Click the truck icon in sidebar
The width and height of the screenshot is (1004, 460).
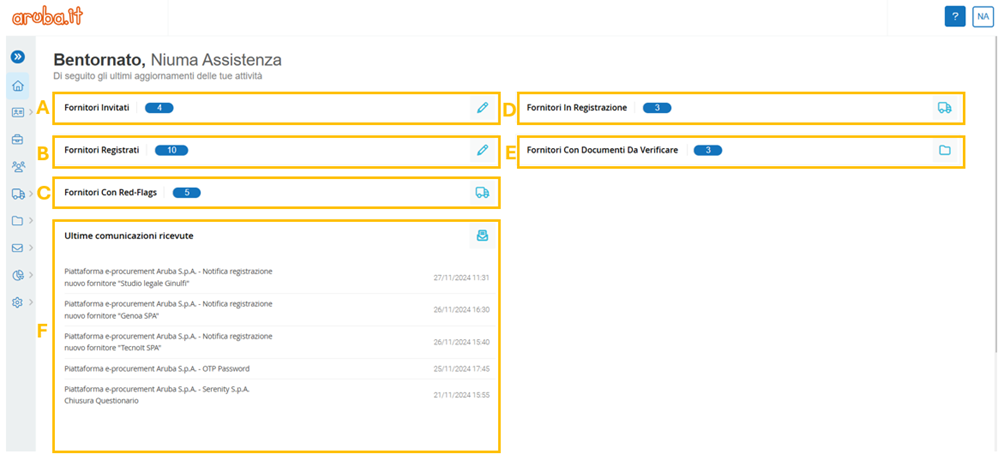click(x=18, y=193)
